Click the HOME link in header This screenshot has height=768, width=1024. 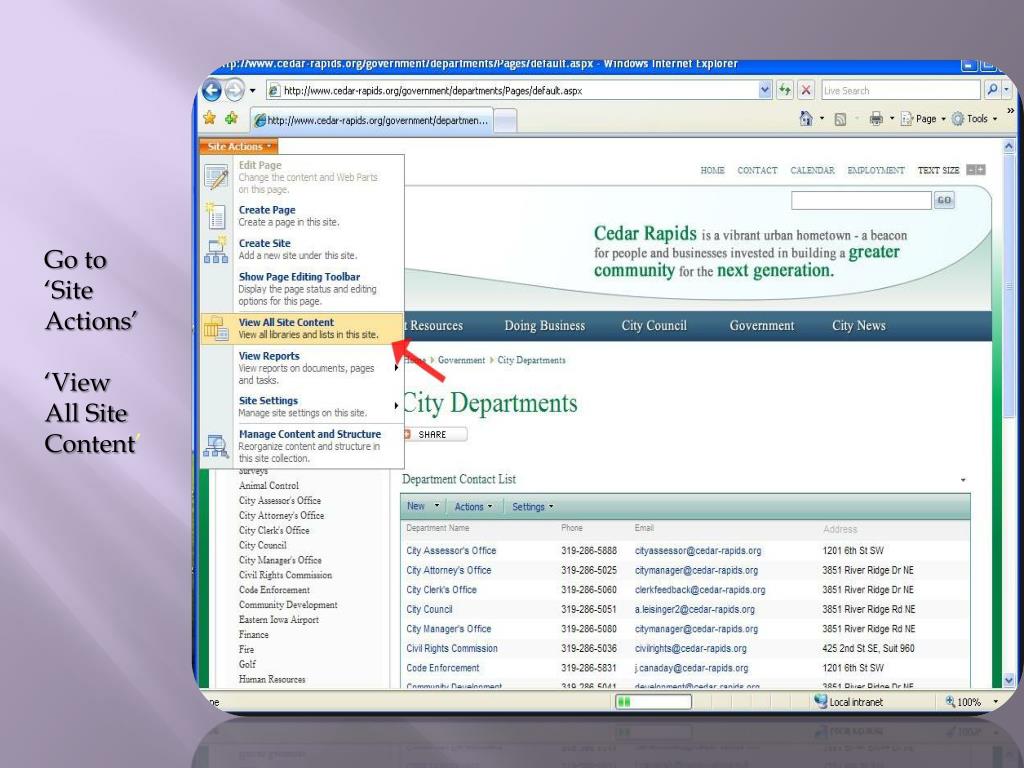coord(712,170)
